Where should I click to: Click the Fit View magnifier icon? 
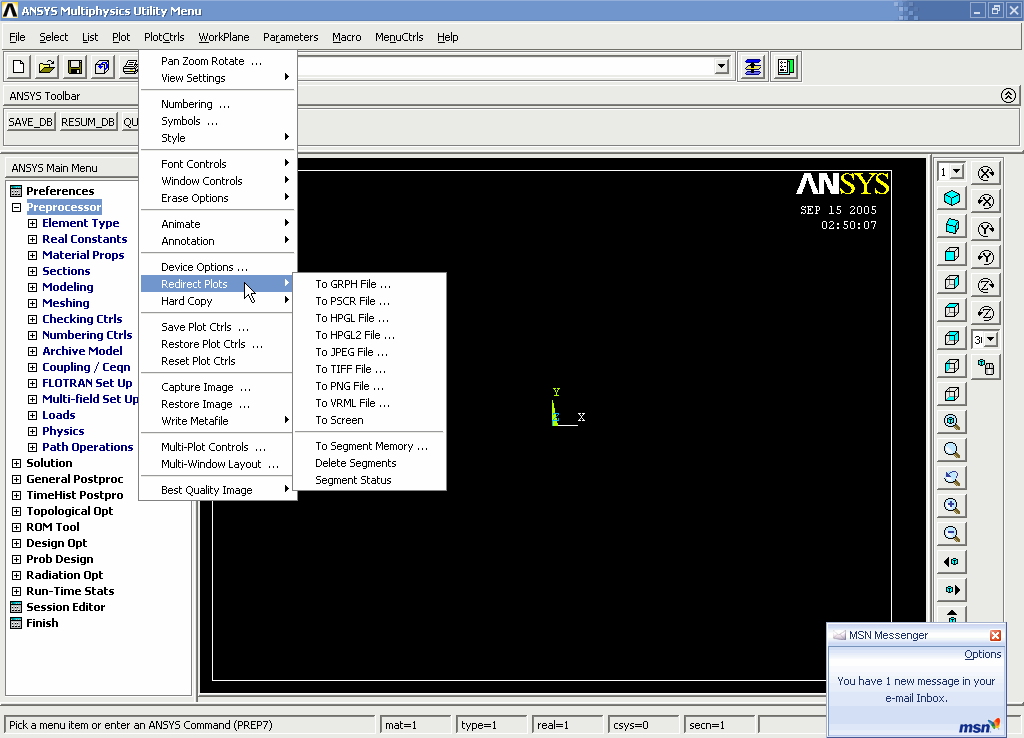[952, 422]
